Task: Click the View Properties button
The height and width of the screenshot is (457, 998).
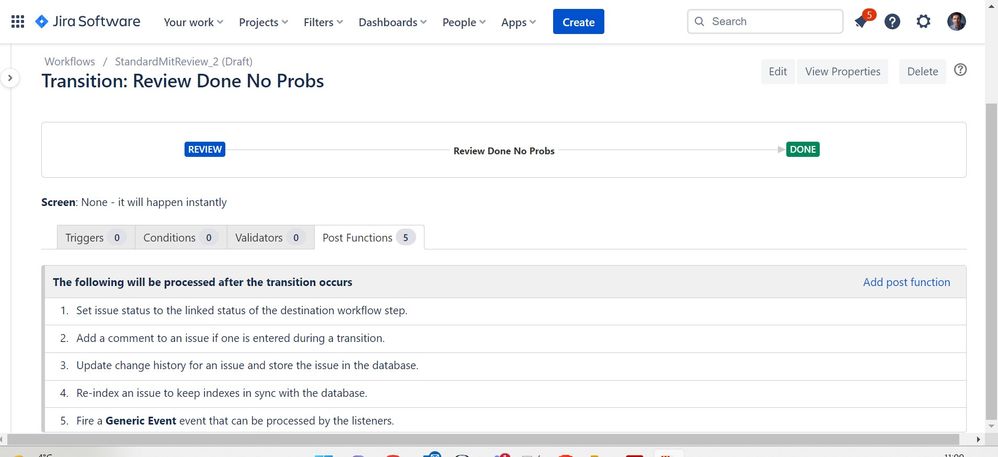Action: point(843,71)
